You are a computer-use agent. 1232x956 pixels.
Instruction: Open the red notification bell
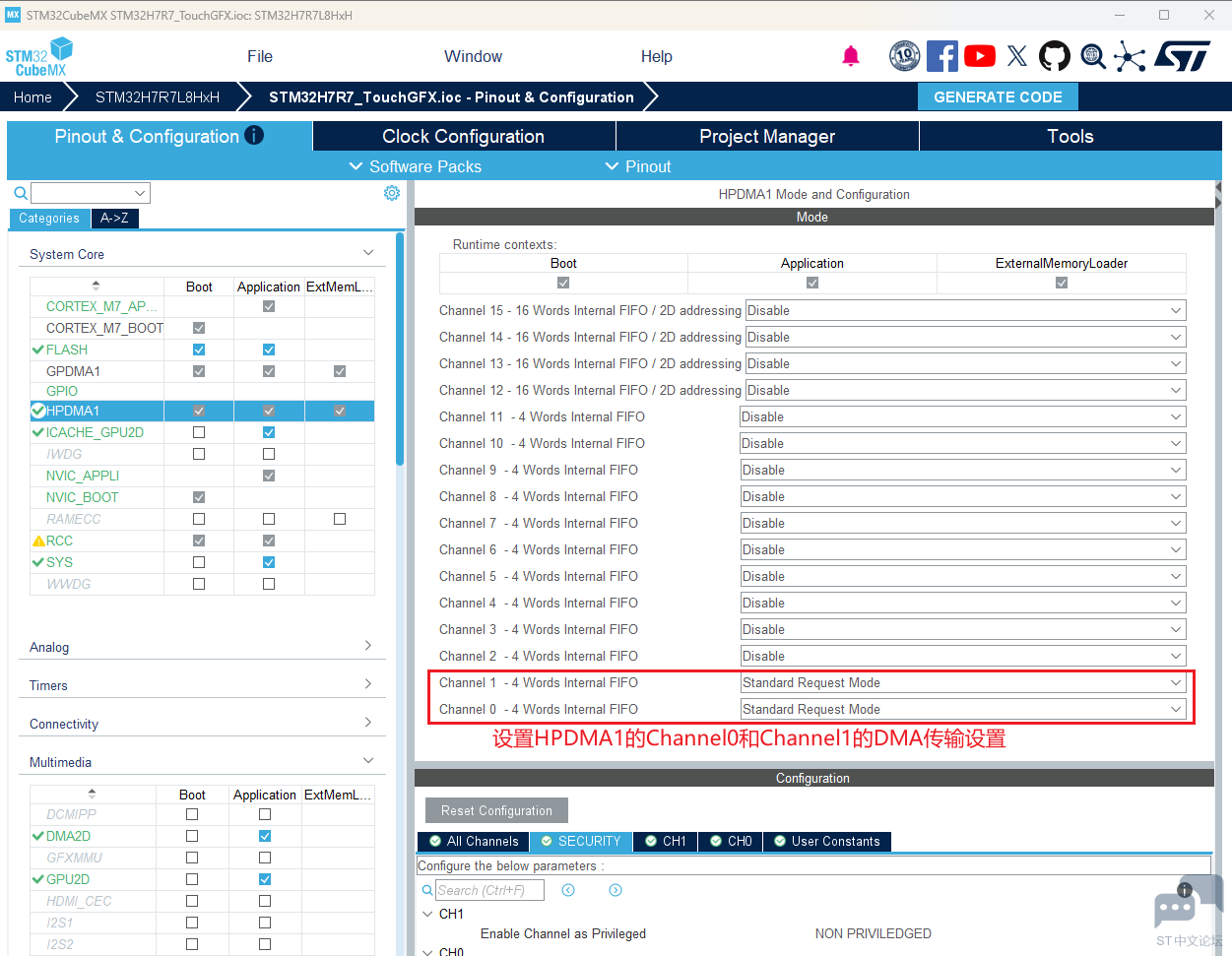(x=851, y=56)
